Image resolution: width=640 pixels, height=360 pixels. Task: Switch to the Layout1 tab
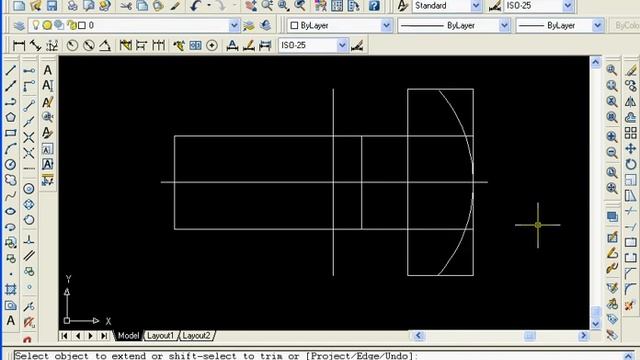(x=160, y=336)
